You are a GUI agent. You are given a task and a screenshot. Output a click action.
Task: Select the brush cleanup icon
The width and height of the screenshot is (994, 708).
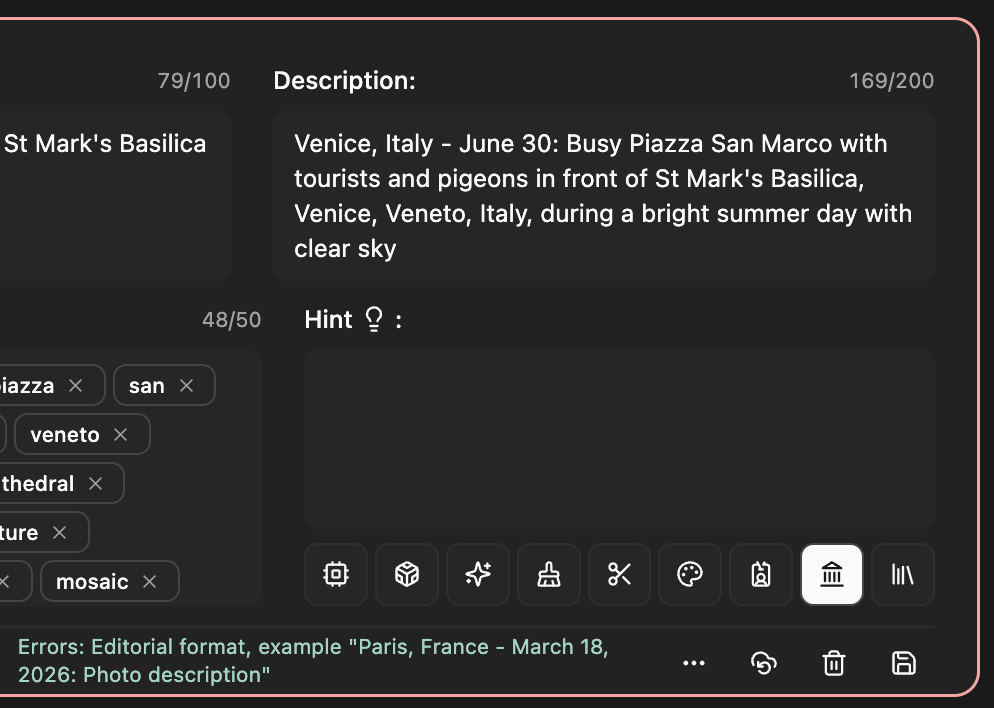coord(548,575)
